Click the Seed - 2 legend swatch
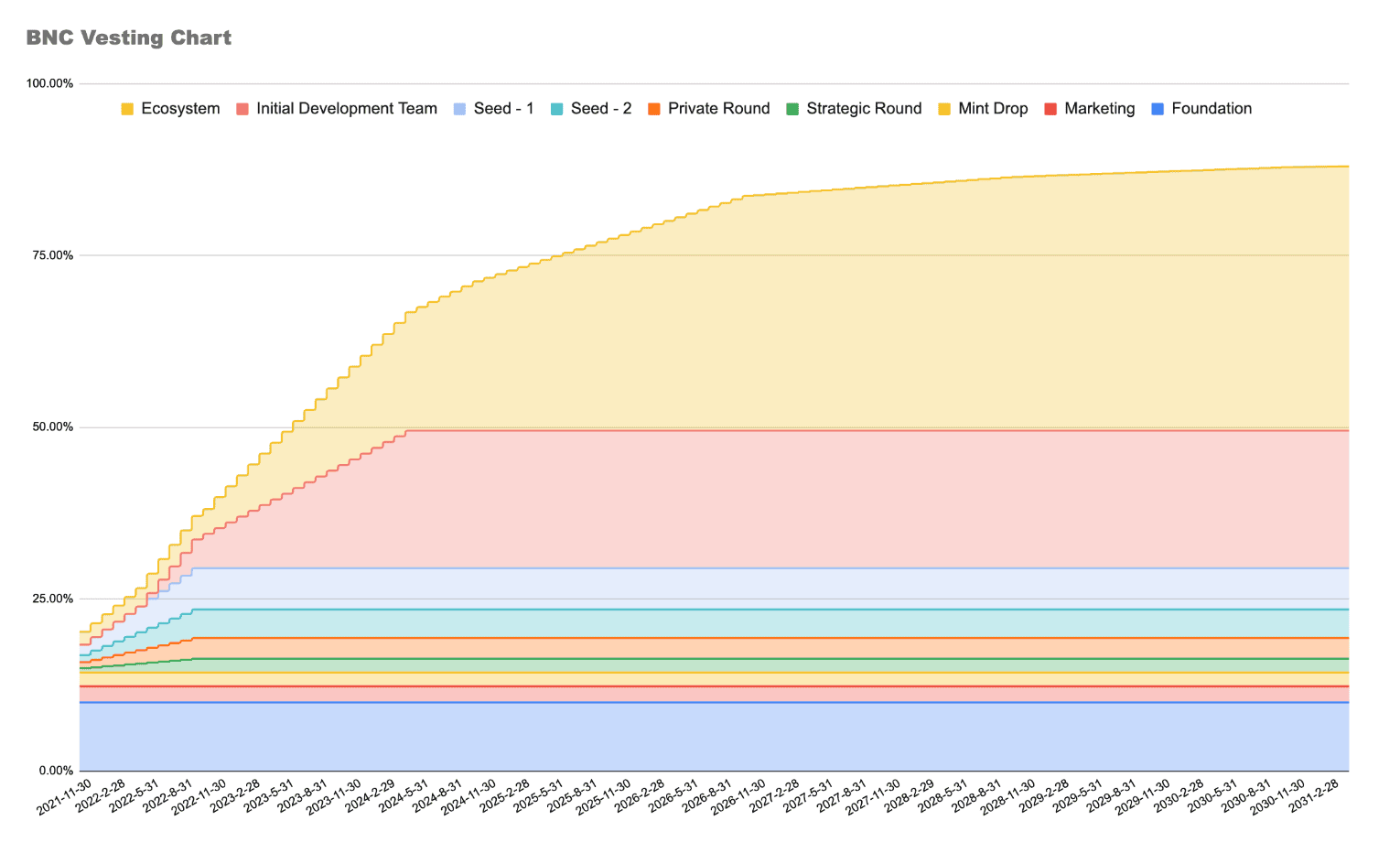Image resolution: width=1400 pixels, height=853 pixels. click(557, 109)
